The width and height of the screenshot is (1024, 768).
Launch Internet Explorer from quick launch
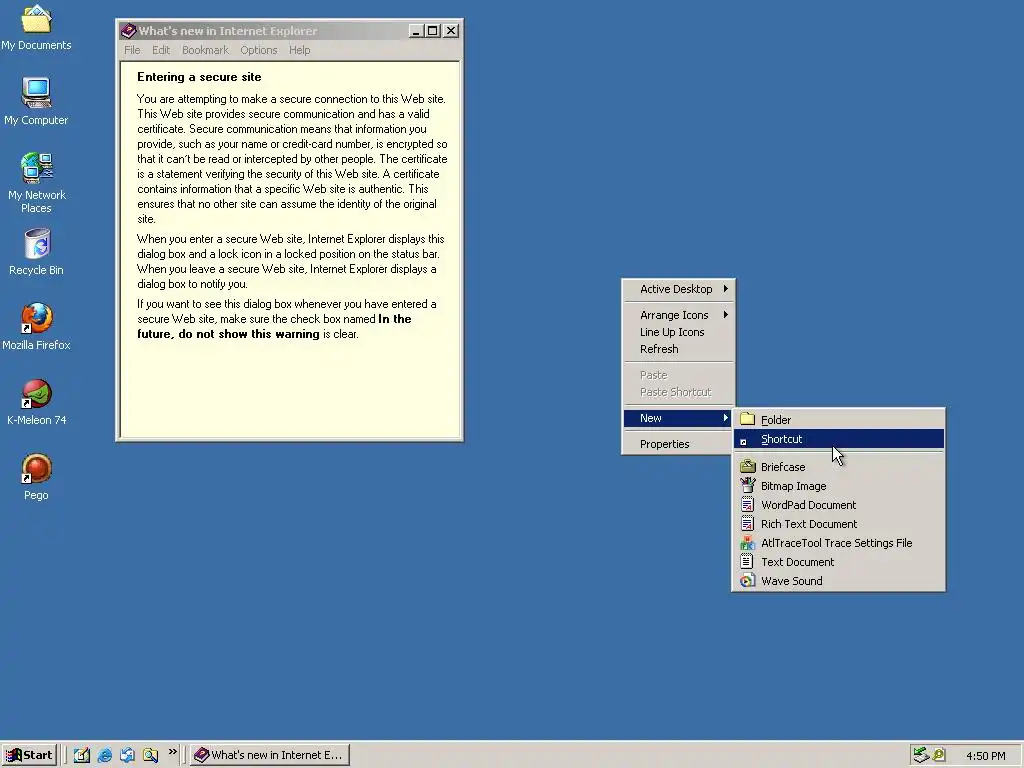pyautogui.click(x=104, y=755)
